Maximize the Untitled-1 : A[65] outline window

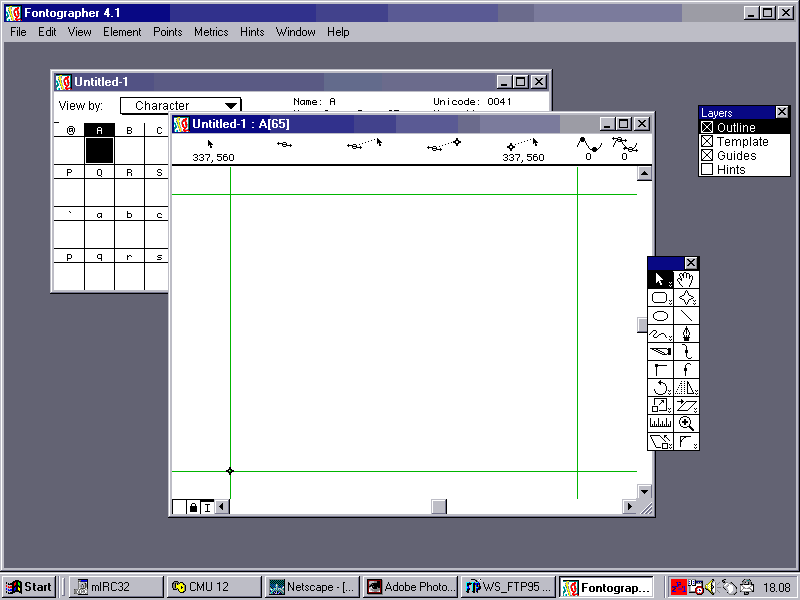coord(623,123)
